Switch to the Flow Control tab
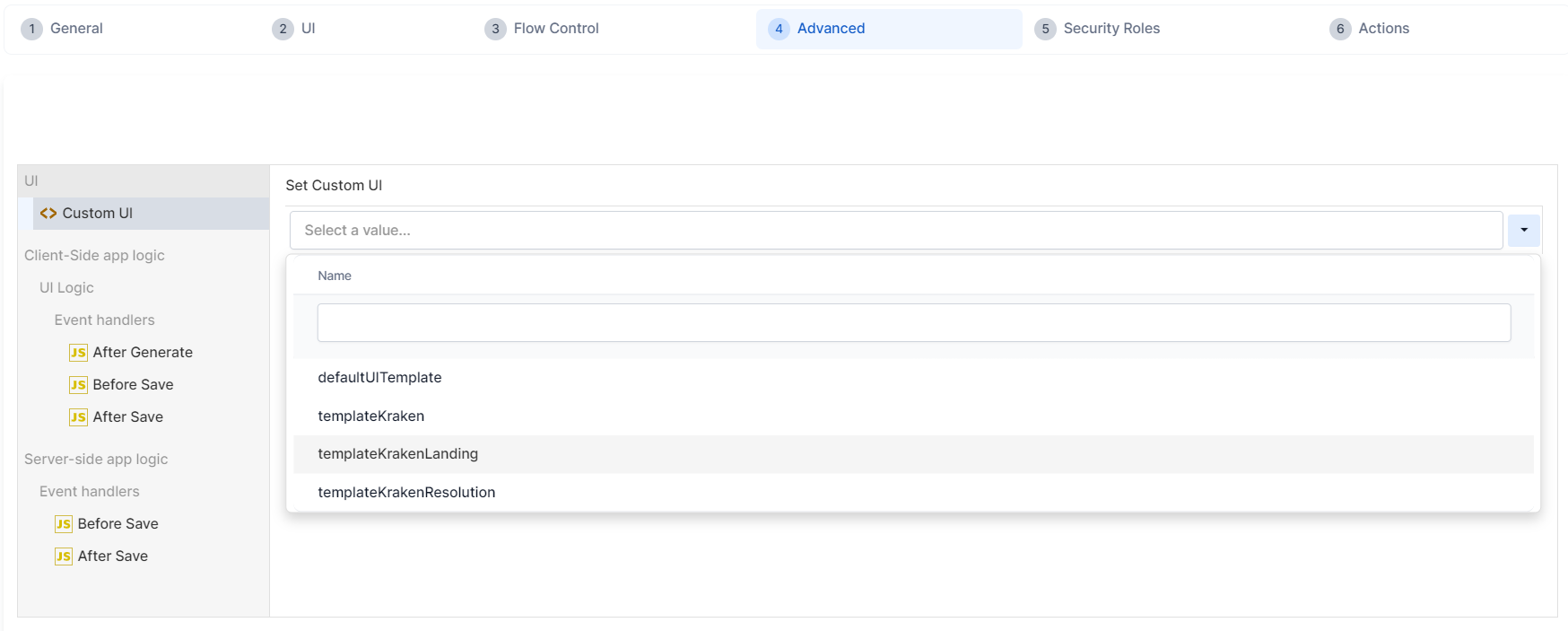1568x631 pixels. pos(555,29)
